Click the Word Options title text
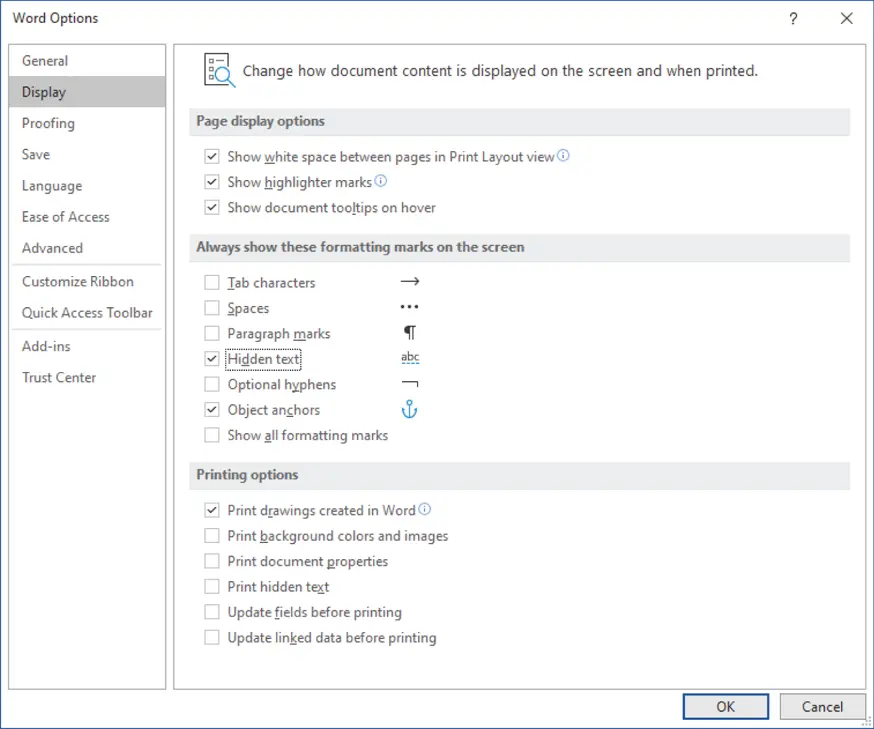Viewport: 874px width, 729px height. click(x=55, y=18)
